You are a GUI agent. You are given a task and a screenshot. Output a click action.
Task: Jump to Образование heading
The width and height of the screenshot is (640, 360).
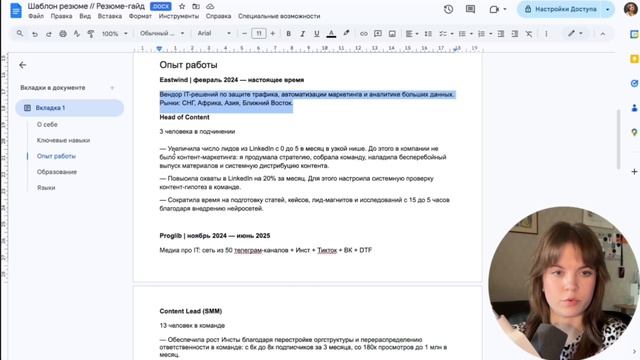point(57,172)
